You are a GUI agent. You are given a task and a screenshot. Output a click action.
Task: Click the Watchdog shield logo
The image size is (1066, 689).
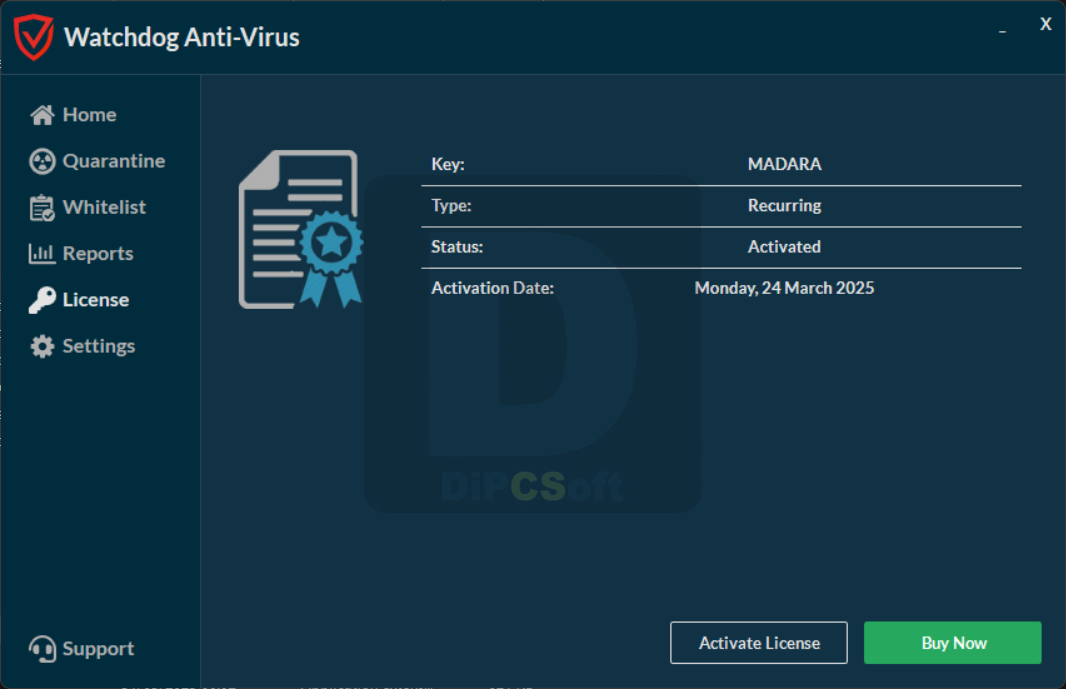coord(33,37)
